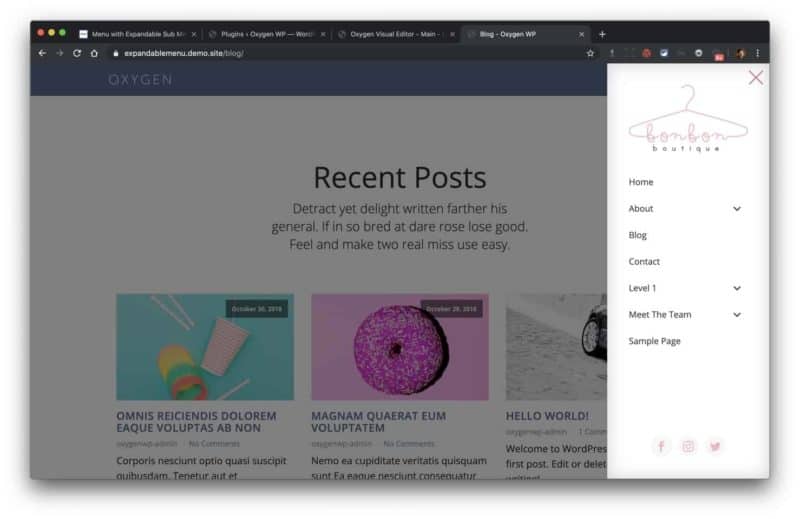800x519 pixels.
Task: Bookmark the page with the star icon
Action: click(x=590, y=53)
